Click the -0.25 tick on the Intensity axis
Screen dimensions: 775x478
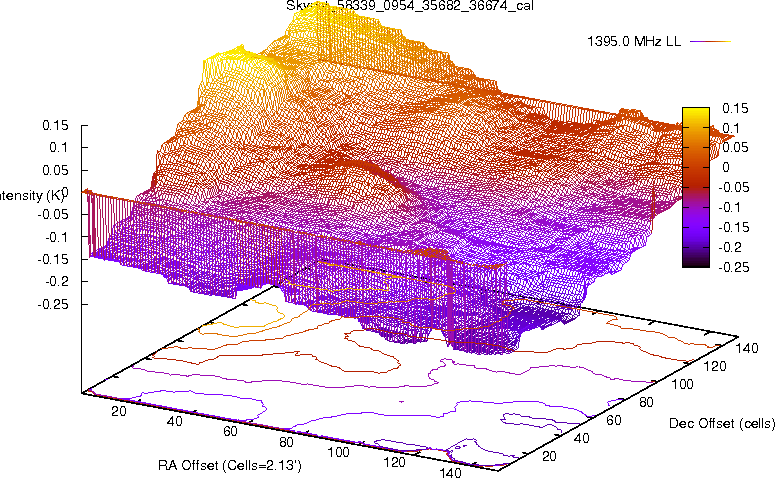coord(53,304)
